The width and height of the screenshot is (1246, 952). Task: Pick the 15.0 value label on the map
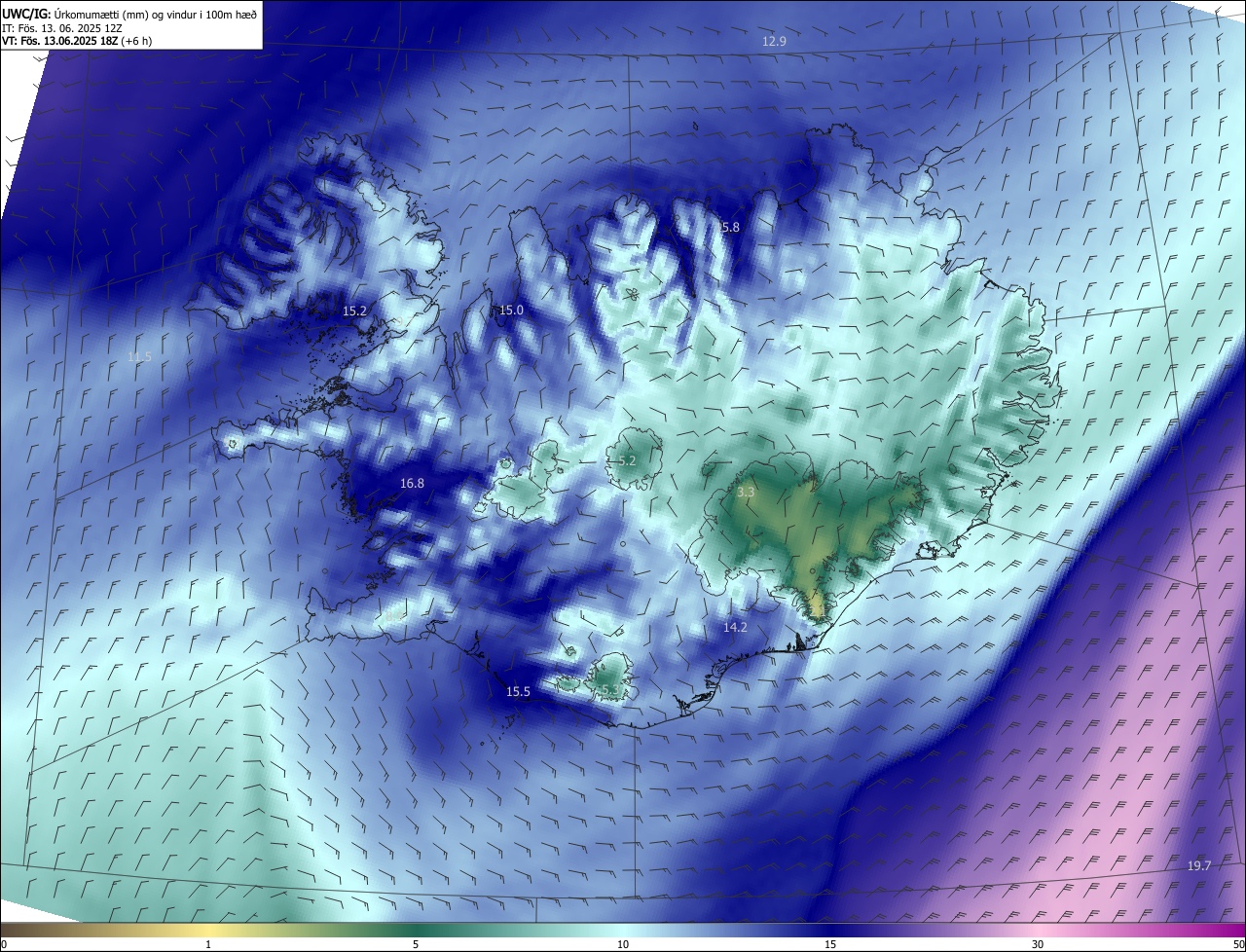(511, 311)
